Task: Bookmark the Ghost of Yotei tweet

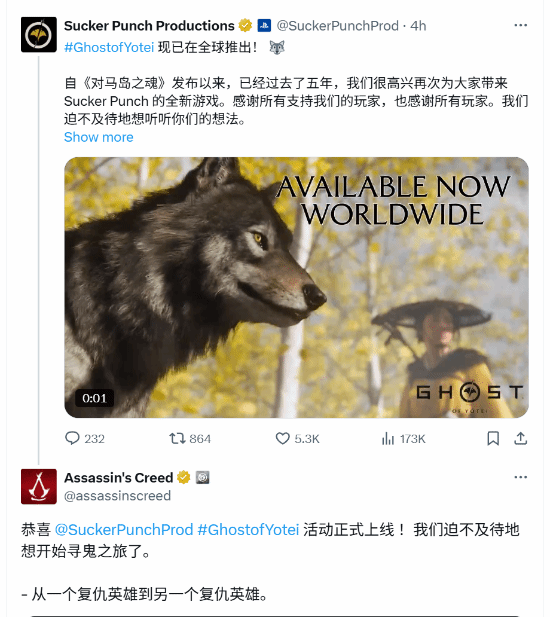Action: [493, 438]
